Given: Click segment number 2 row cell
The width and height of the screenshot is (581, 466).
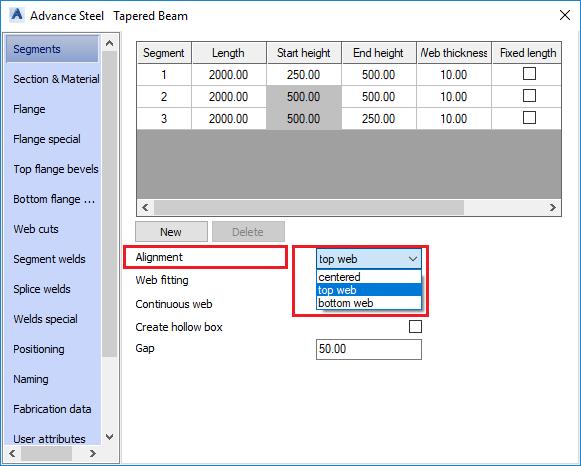Looking at the screenshot, I should coord(164,97).
